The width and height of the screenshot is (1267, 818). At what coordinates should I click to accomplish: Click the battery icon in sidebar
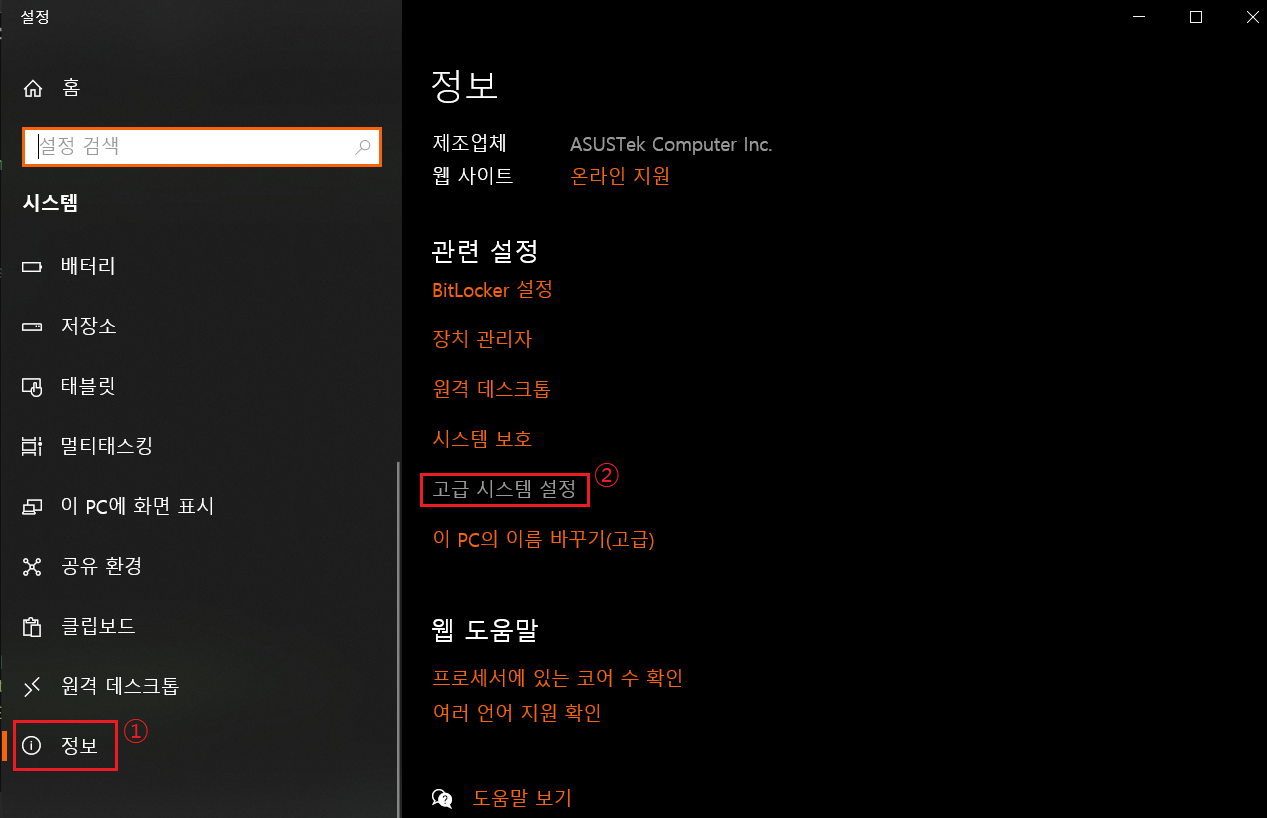pos(32,267)
